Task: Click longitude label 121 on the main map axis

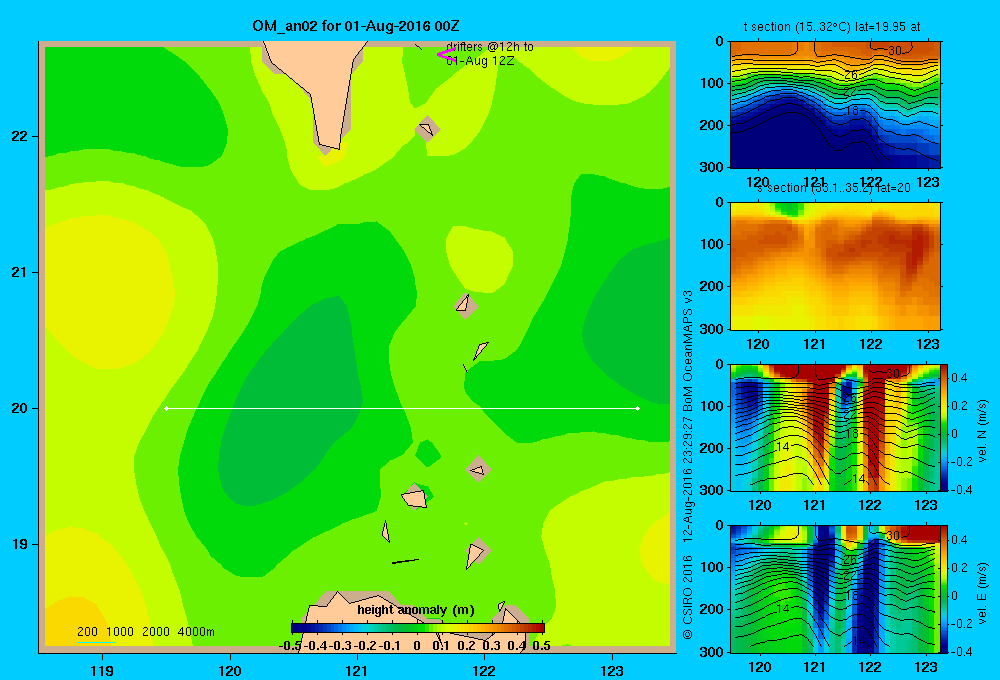Action: click(x=357, y=670)
